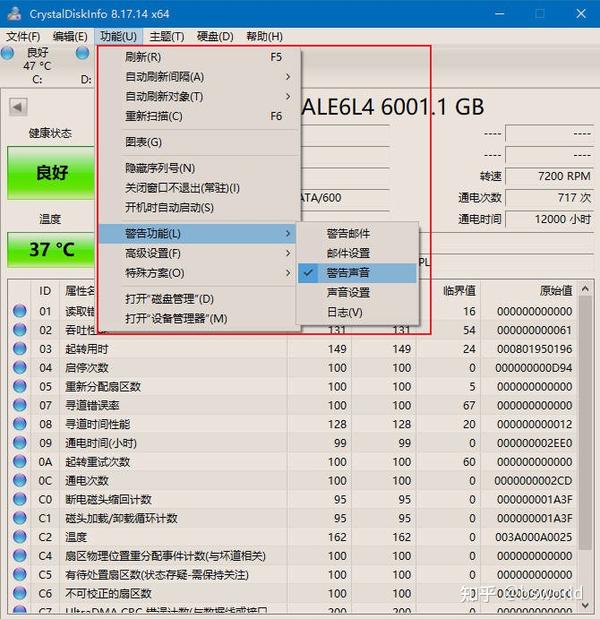Viewport: 600px width, 619px height.
Task: Click the attribute list scrollbar thumb
Action: (585, 422)
